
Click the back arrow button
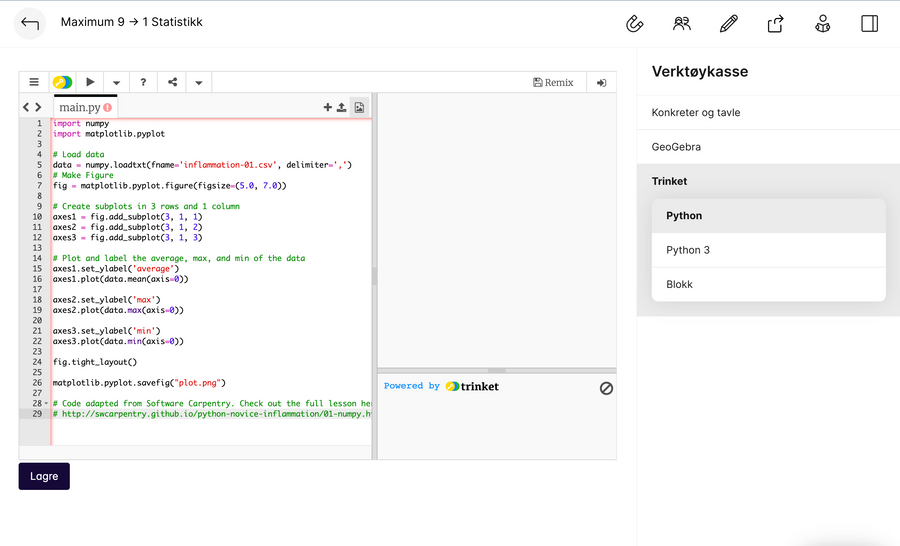coord(30,23)
